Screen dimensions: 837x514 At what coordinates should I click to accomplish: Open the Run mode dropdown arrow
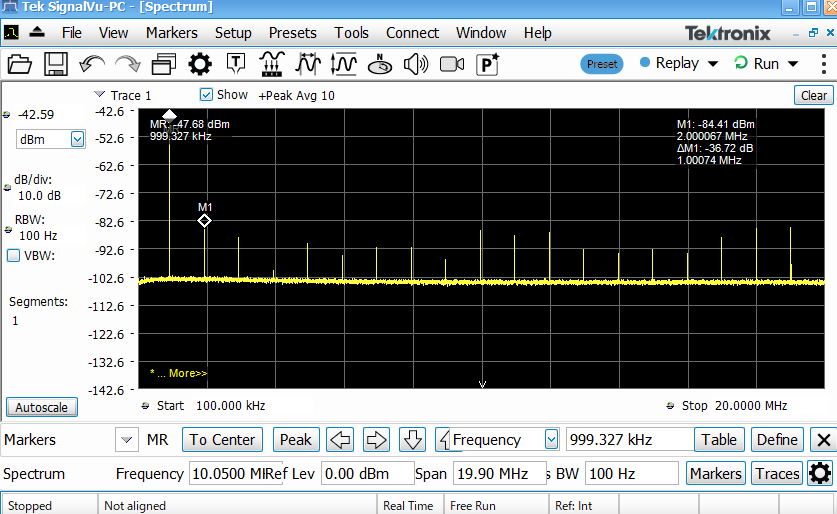[793, 64]
